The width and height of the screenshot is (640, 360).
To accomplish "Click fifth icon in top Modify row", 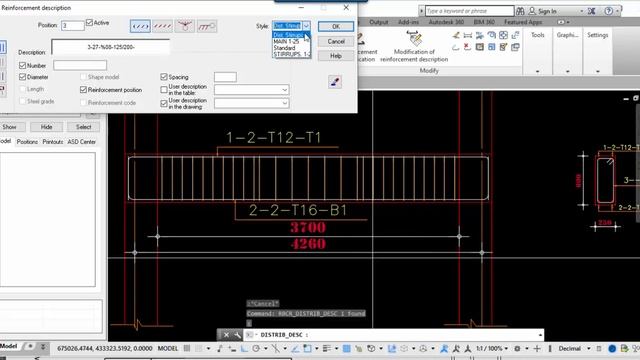I will tap(503, 36).
